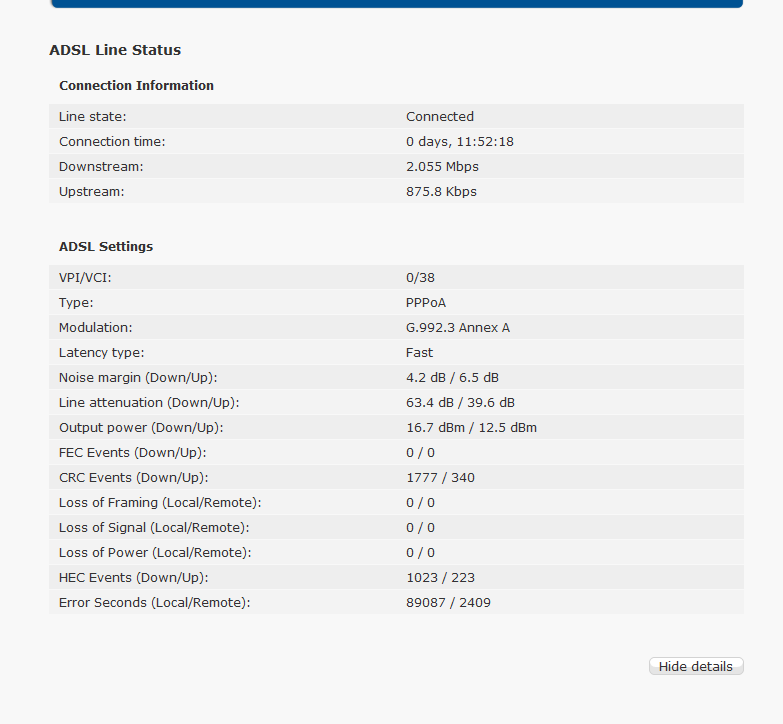The height and width of the screenshot is (724, 783).
Task: Select the 89087 / 2409 value
Action: tap(448, 602)
